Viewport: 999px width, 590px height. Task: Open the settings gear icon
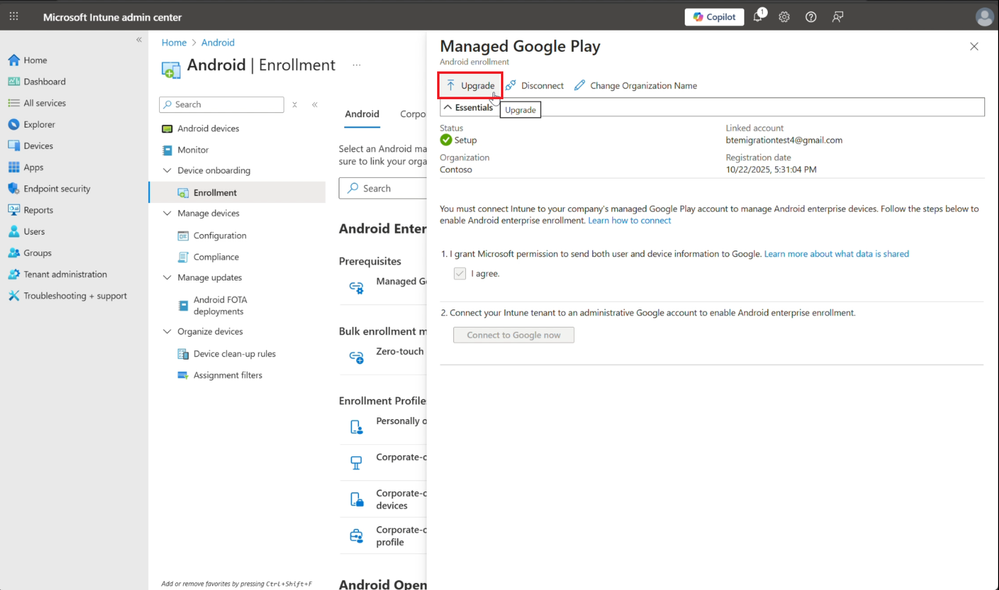(x=784, y=17)
